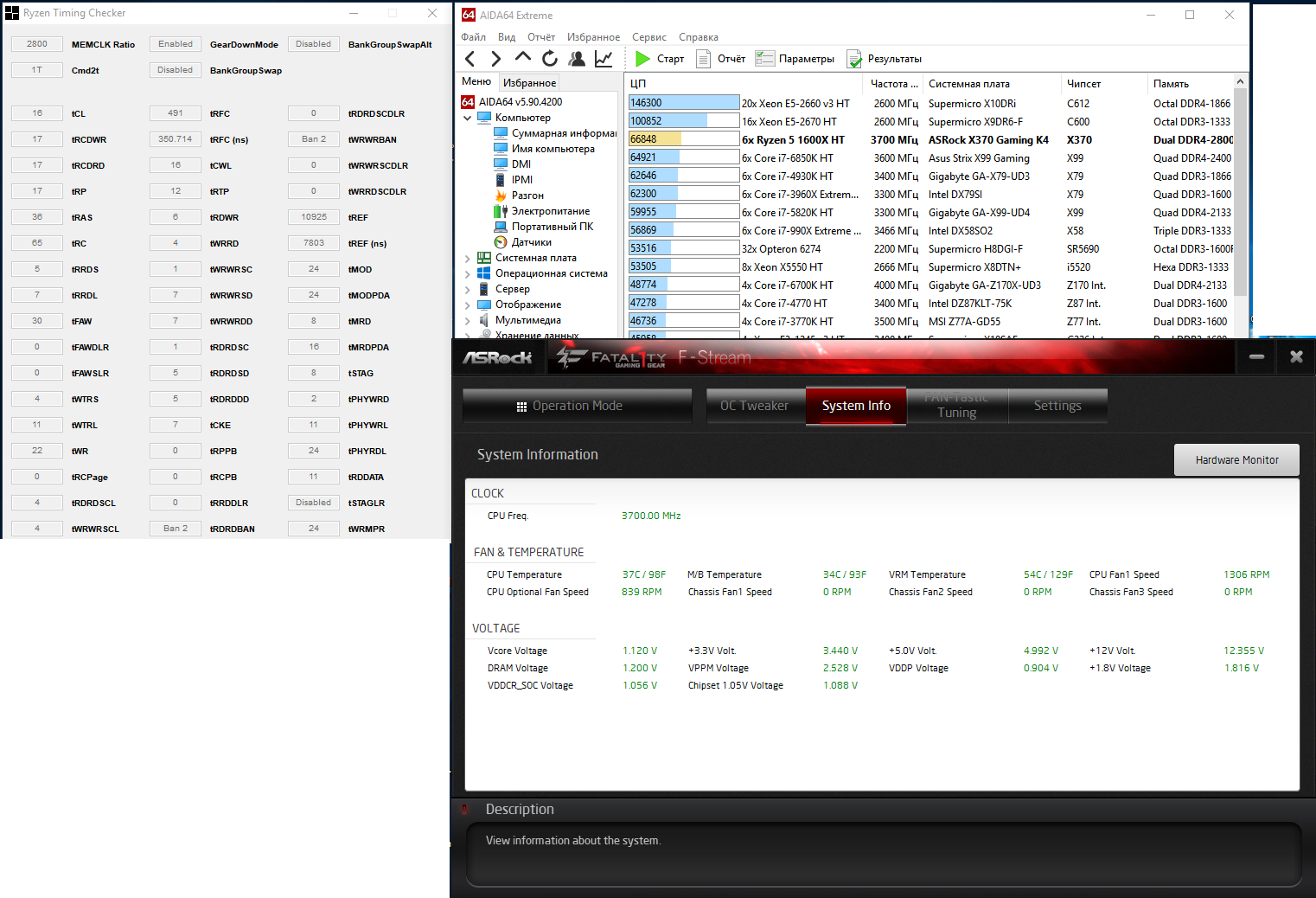Viewport: 1316px width, 898px height.
Task: Select the 32x Opteron 6274 benchmark row
Action: tap(930, 248)
